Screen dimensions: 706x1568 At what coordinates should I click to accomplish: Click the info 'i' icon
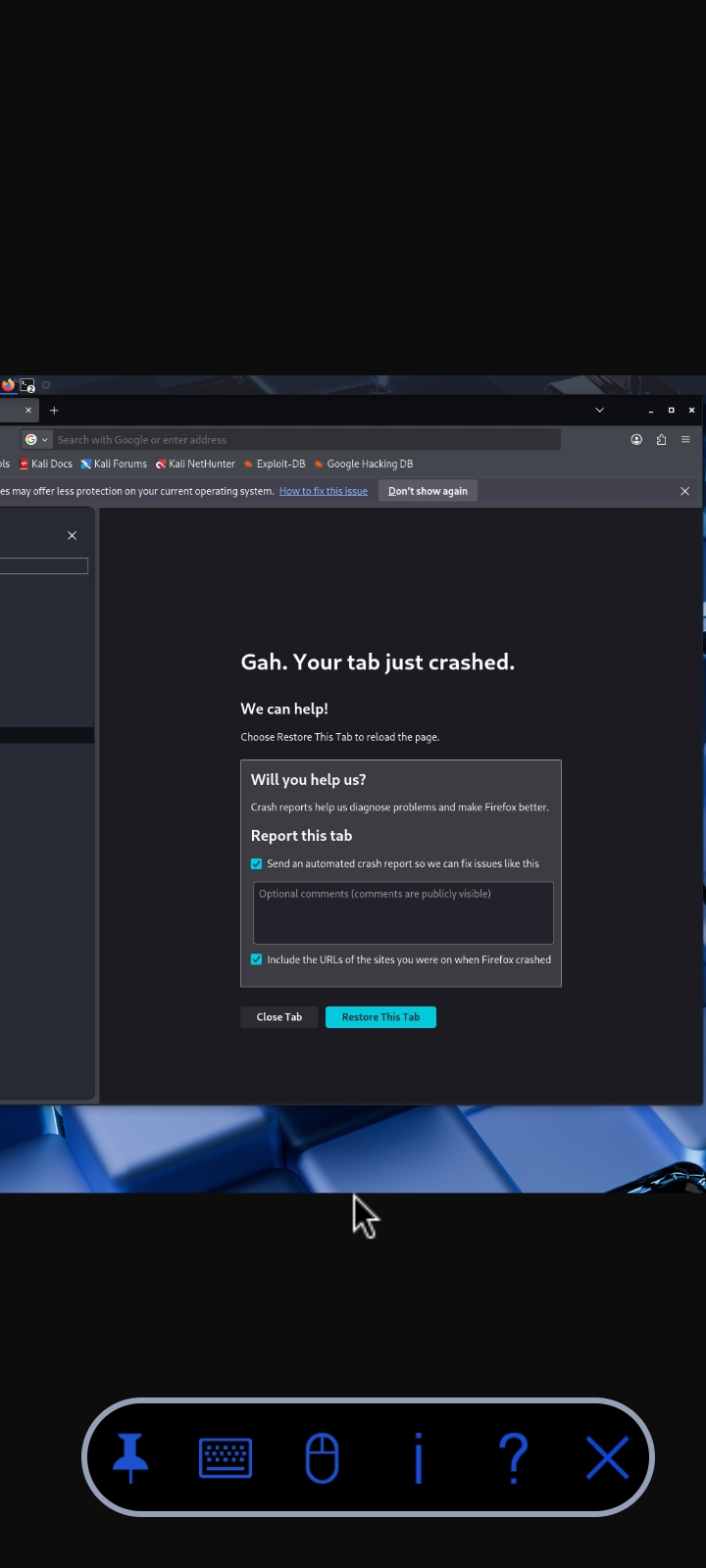tap(419, 1458)
